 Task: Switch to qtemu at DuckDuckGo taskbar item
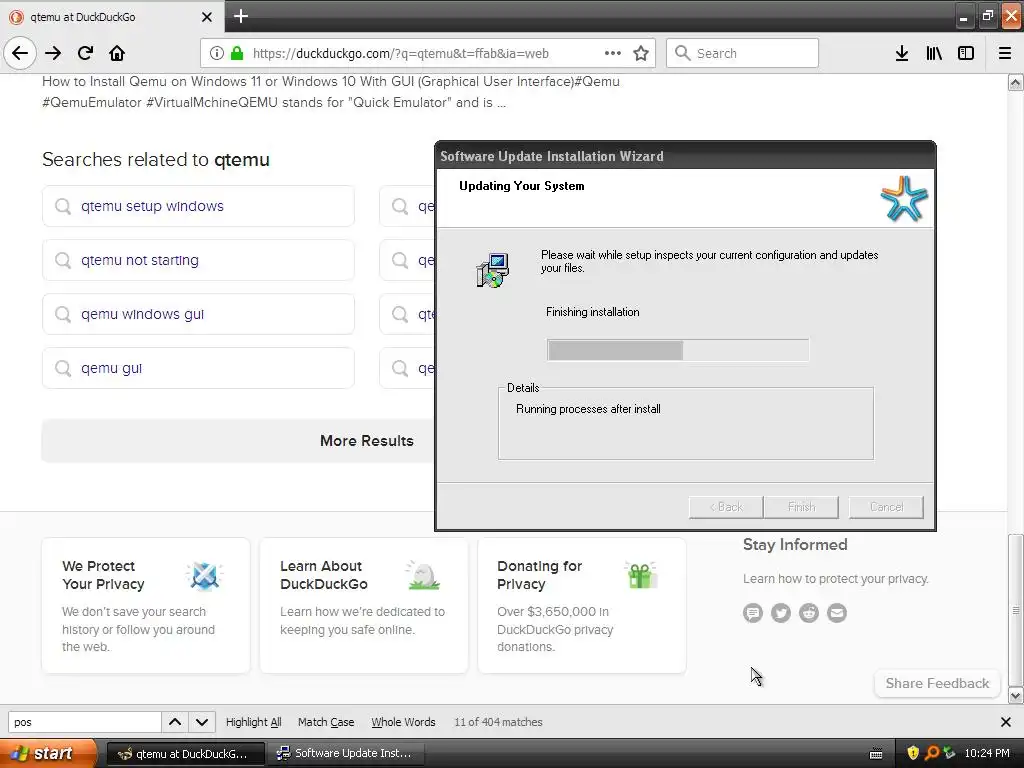click(185, 754)
